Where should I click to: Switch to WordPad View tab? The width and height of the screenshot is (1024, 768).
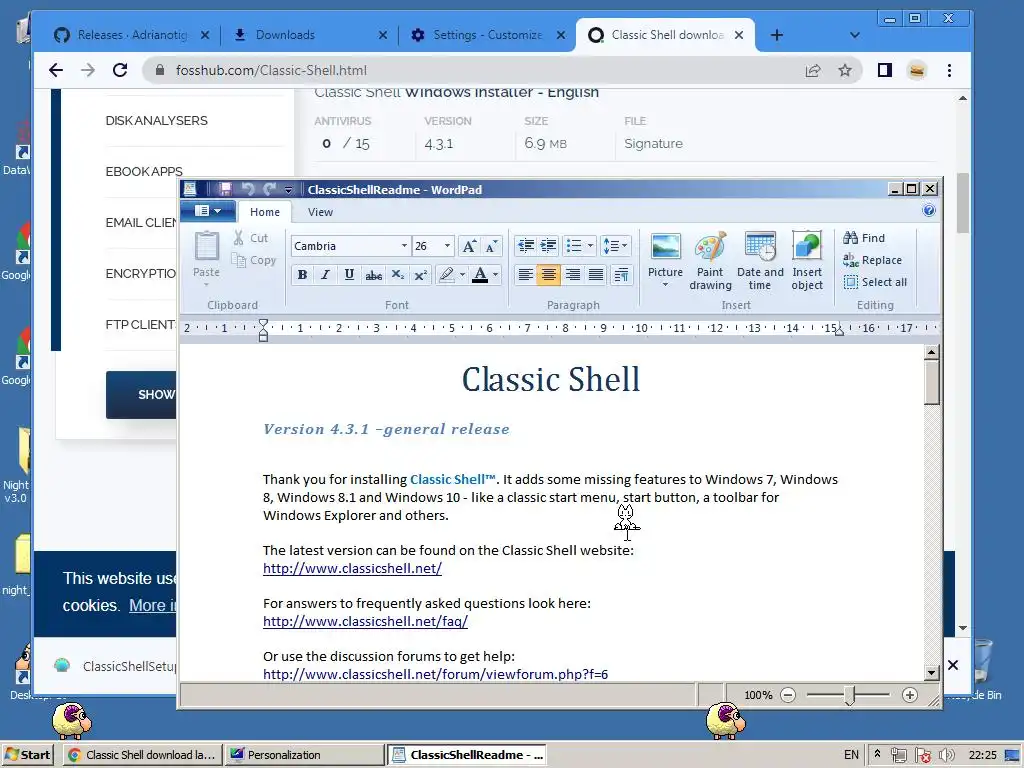point(320,212)
